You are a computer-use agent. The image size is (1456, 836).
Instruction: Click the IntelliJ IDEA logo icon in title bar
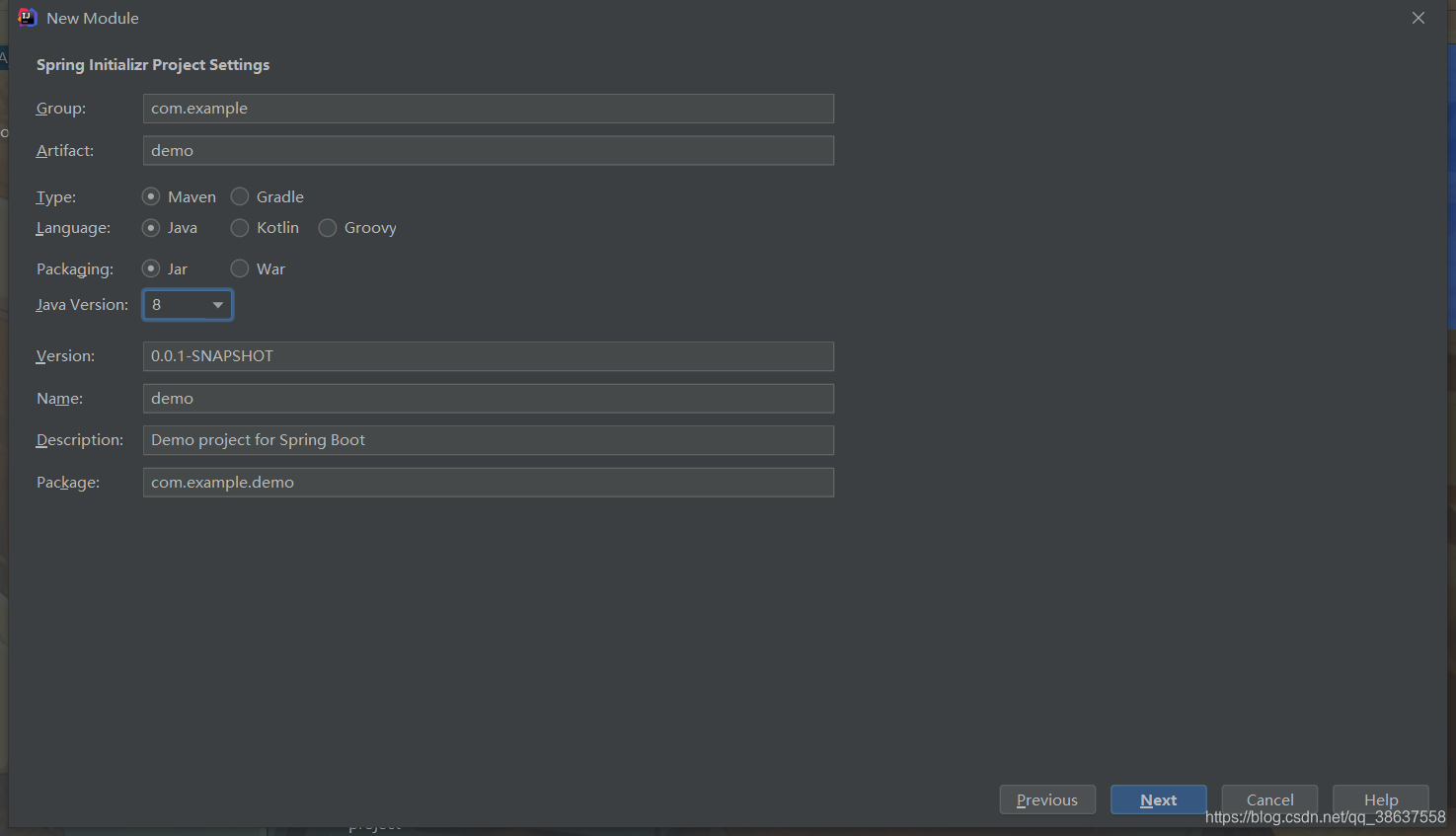pyautogui.click(x=27, y=18)
